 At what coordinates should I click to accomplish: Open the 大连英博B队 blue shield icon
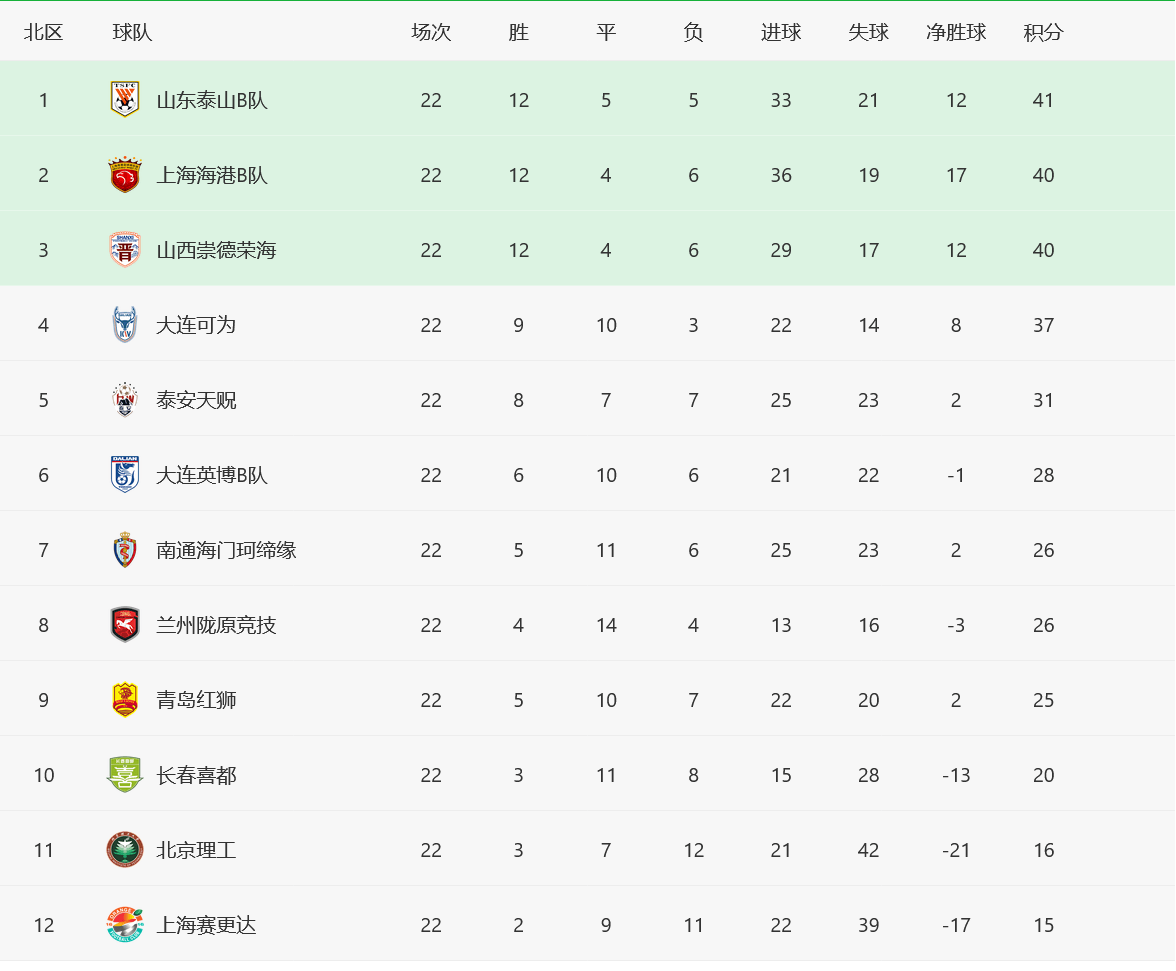coord(124,475)
